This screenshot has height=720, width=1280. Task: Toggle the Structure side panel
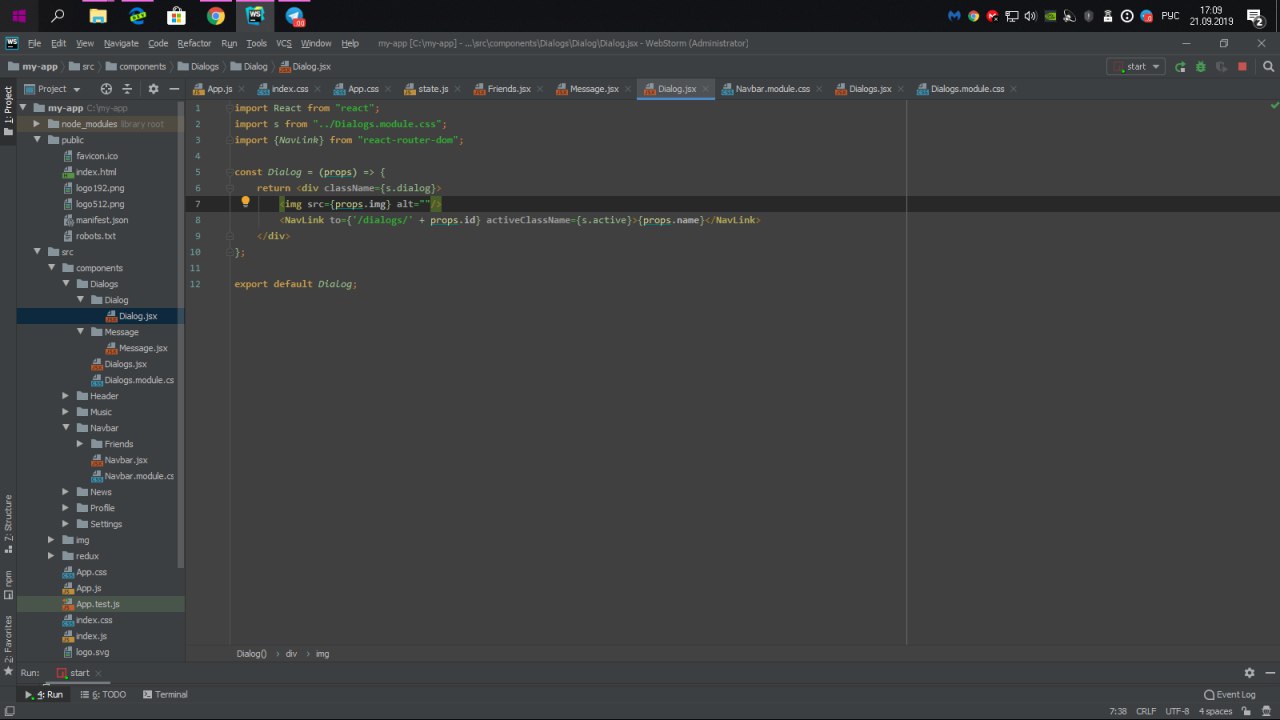click(8, 523)
